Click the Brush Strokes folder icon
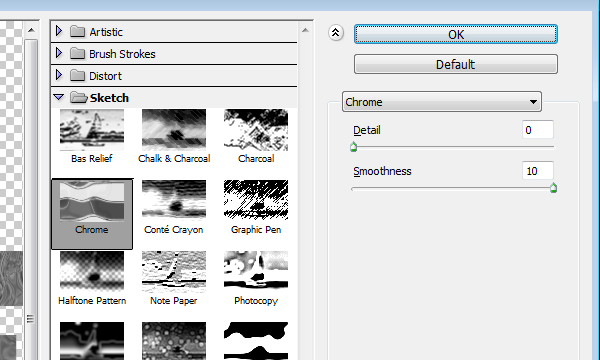Viewport: 600px width, 360px height. (x=78, y=54)
